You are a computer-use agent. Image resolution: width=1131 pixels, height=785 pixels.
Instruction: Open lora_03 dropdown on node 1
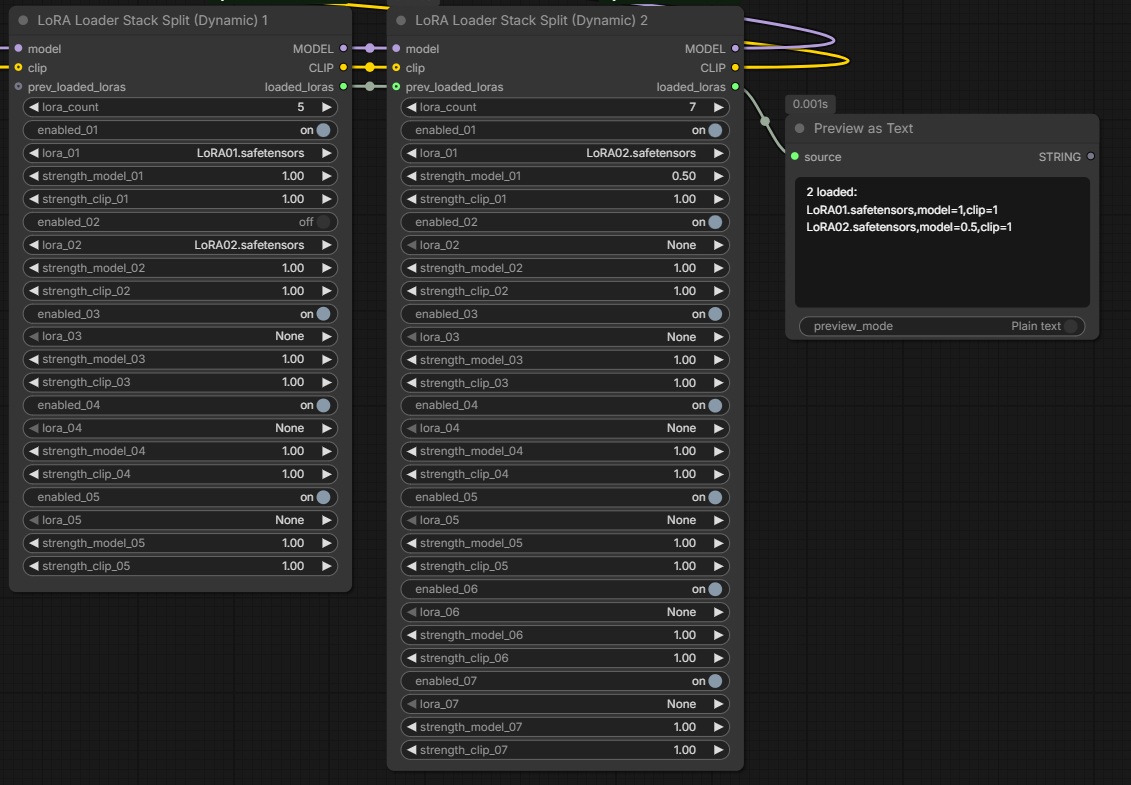coord(180,336)
